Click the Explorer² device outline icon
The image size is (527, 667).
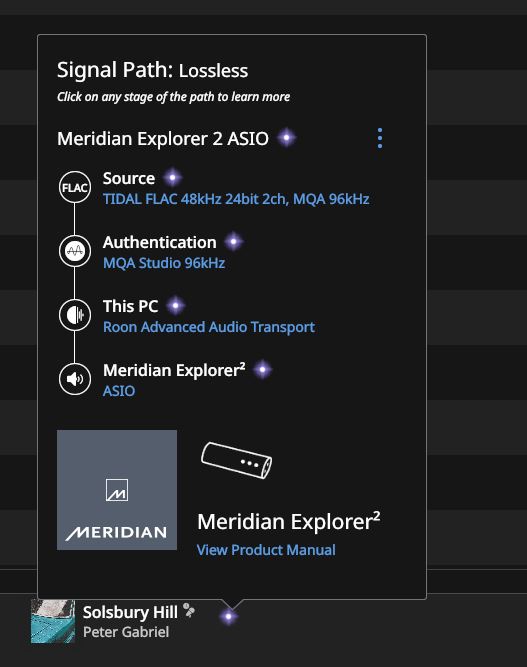click(x=236, y=461)
